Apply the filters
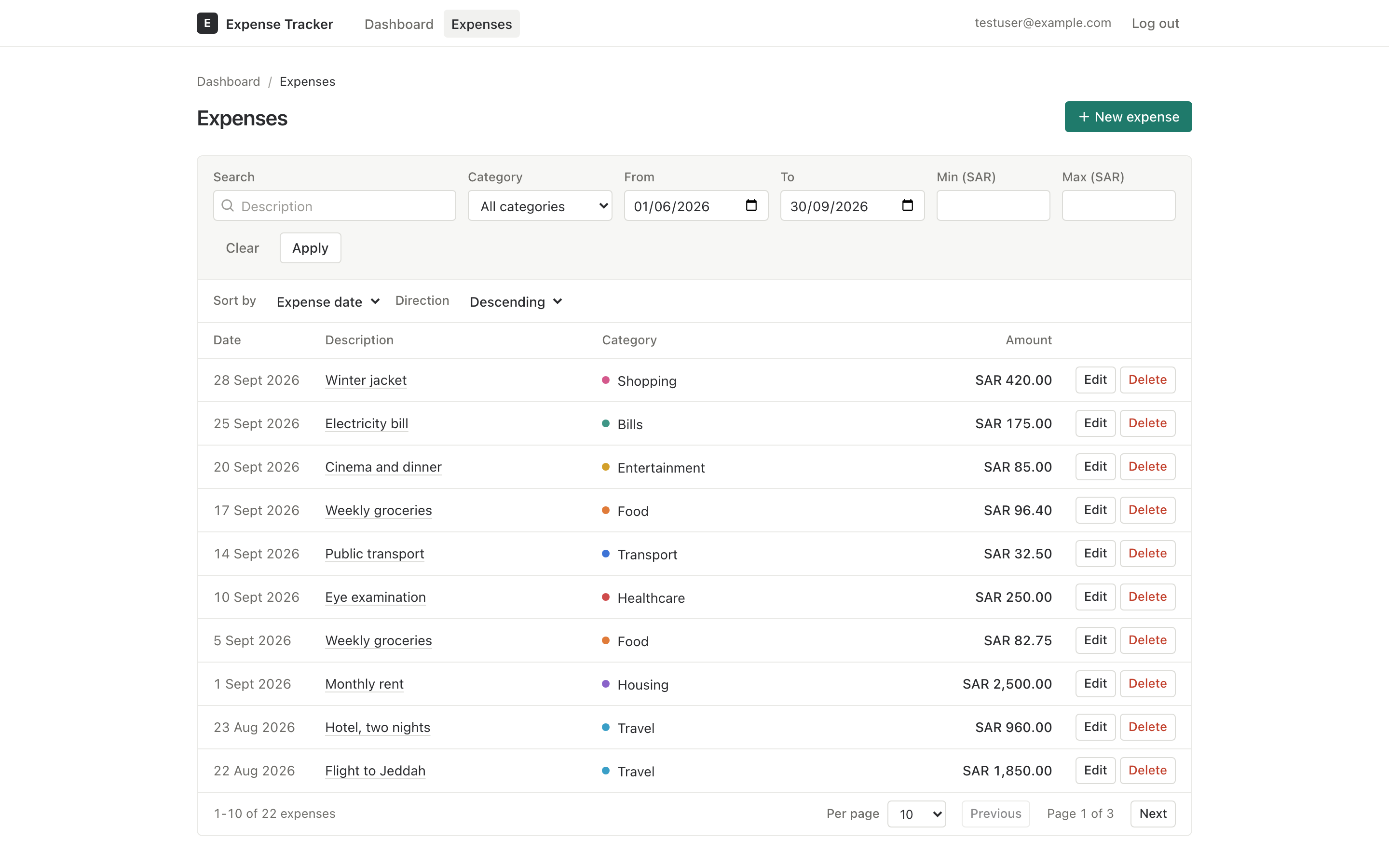The width and height of the screenshot is (1389, 868). click(x=310, y=248)
